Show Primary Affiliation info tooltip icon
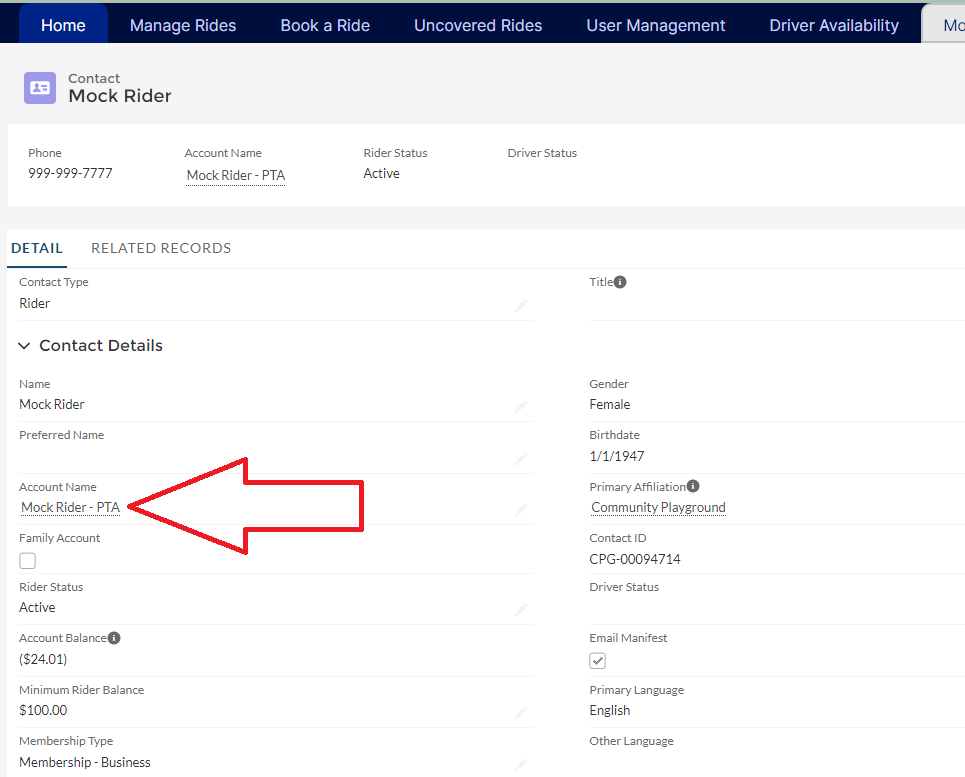 [x=693, y=487]
